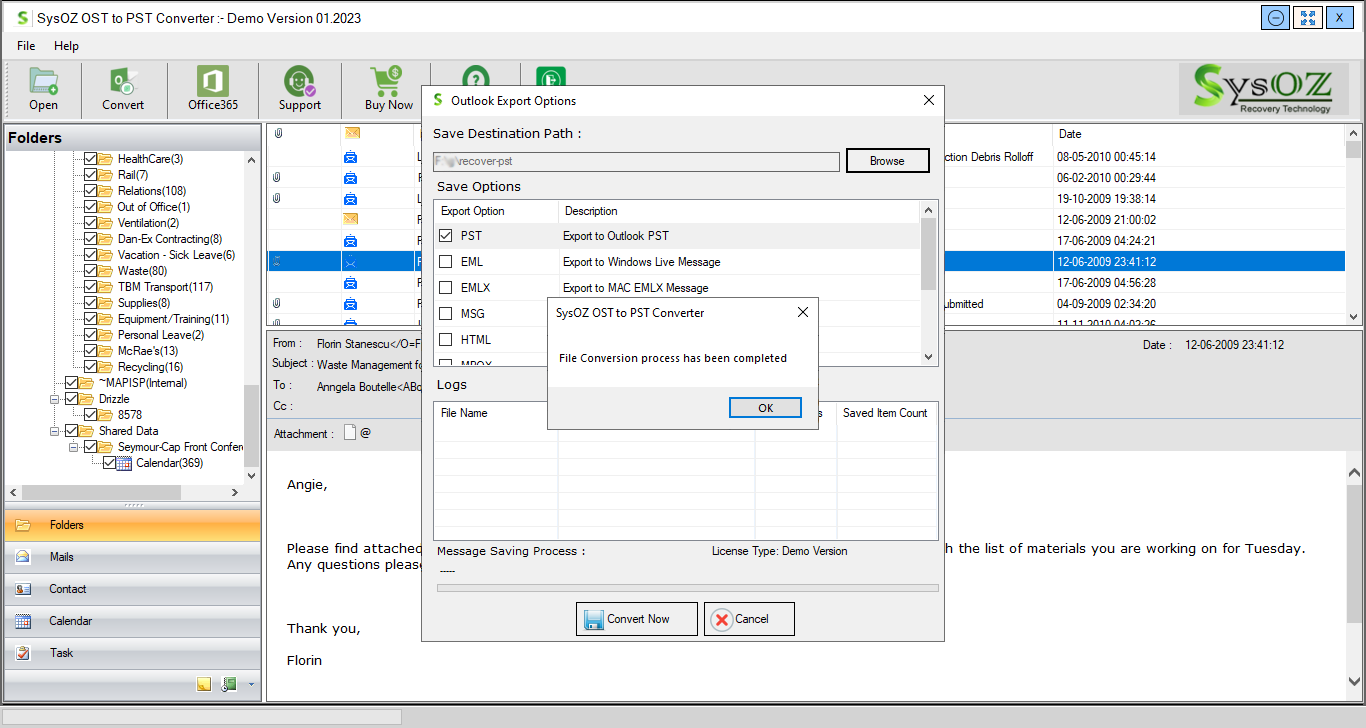1366x728 pixels.
Task: Enable the EML export option
Action: (x=446, y=262)
